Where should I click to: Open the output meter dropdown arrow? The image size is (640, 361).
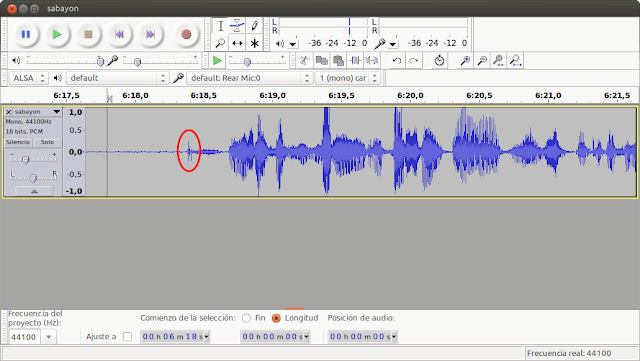pos(293,44)
